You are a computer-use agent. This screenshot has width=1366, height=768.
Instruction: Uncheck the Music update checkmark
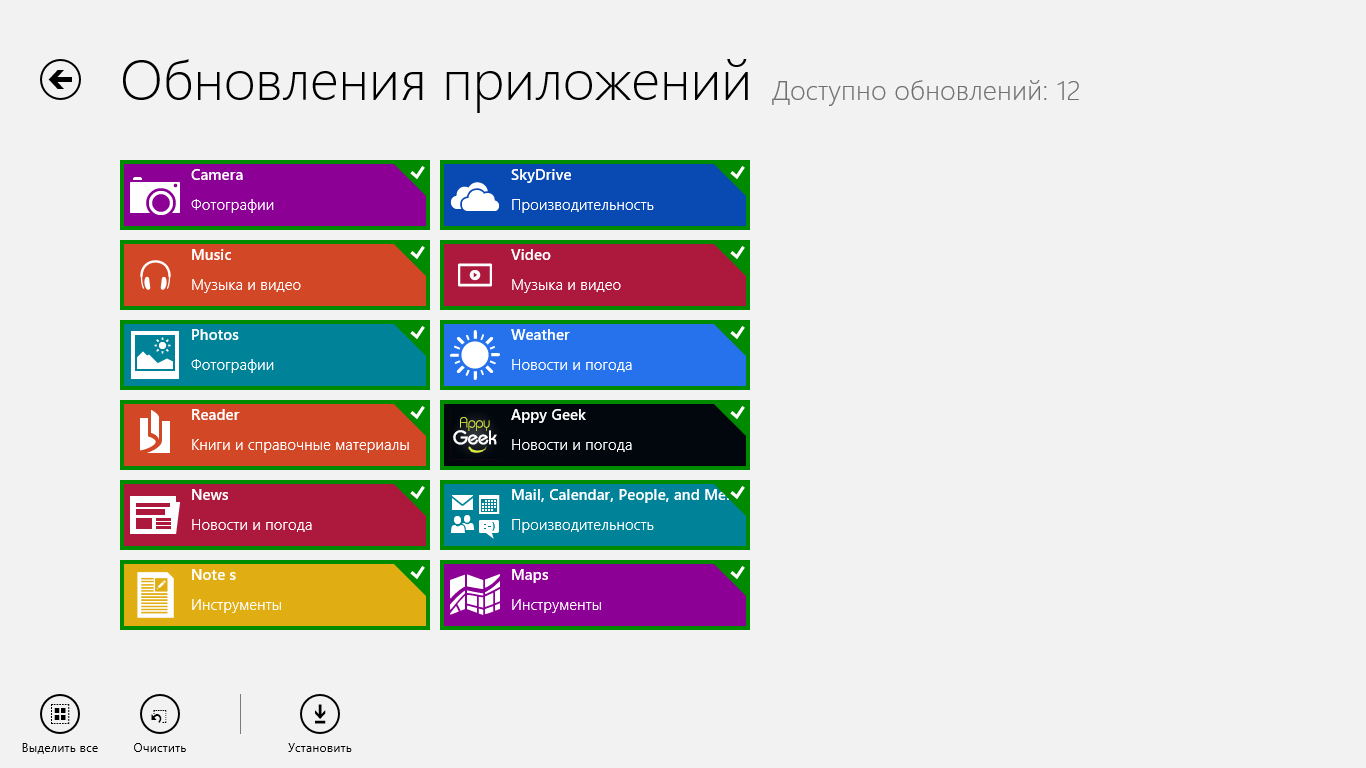[417, 253]
